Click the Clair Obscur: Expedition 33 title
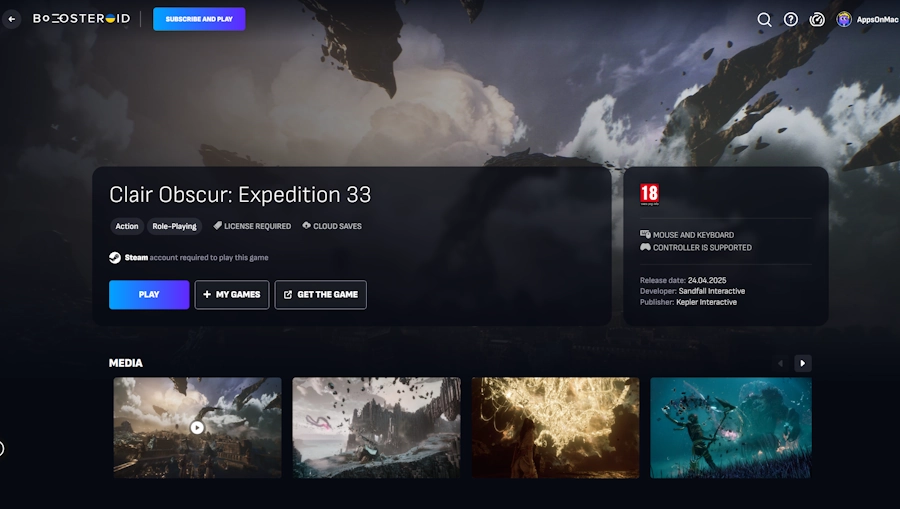Image resolution: width=900 pixels, height=509 pixels. [240, 195]
